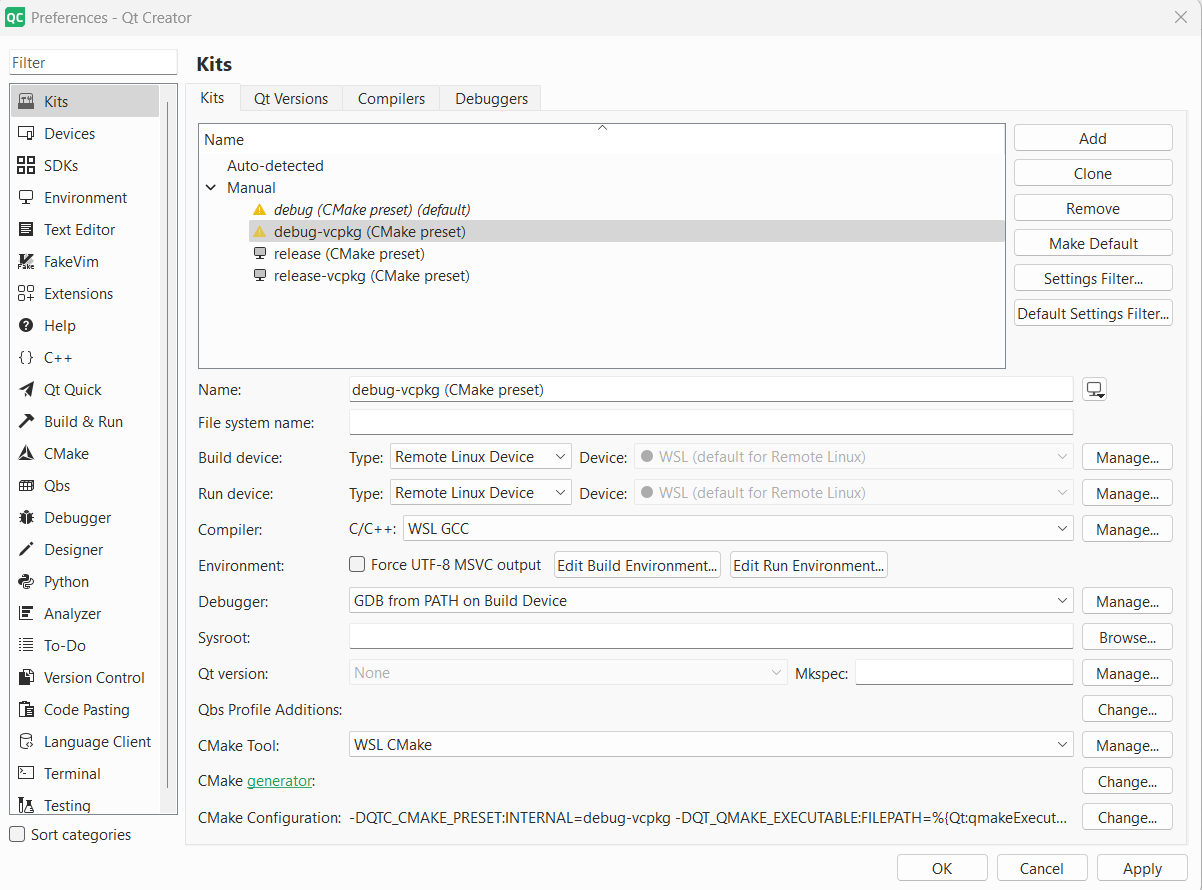Open the Debugger selection dropdown

711,601
